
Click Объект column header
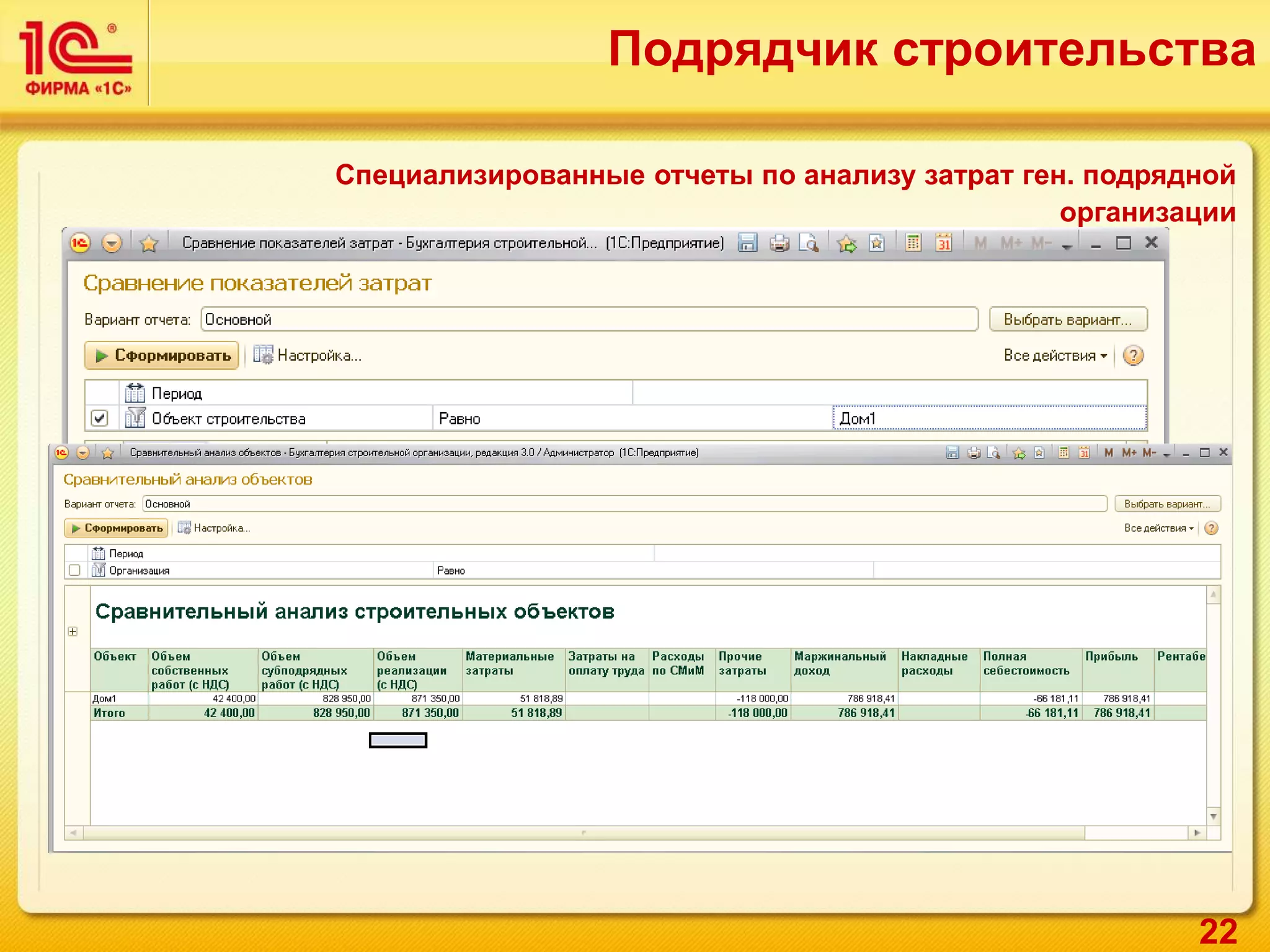tap(119, 670)
